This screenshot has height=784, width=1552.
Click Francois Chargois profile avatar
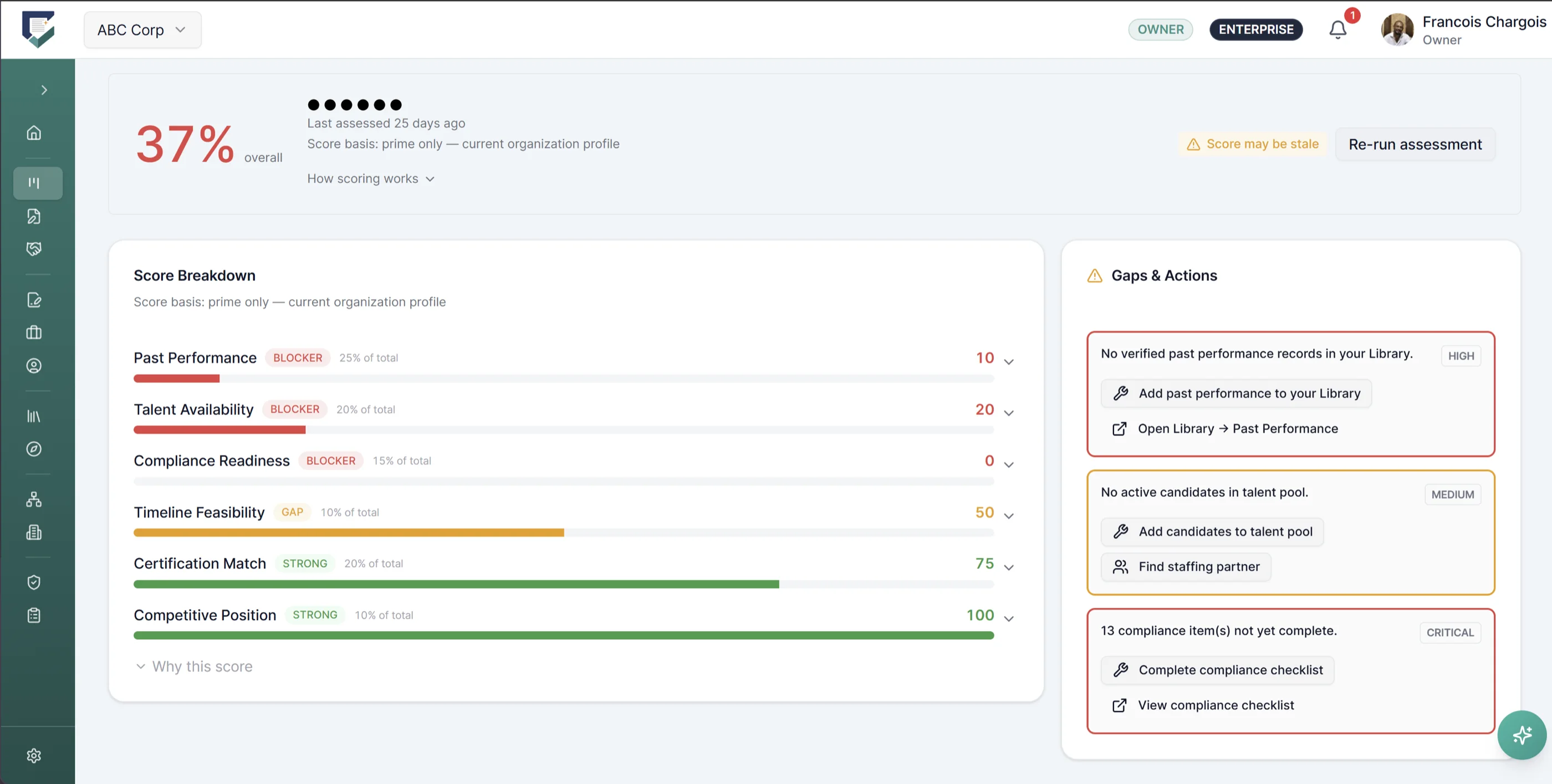(1397, 29)
